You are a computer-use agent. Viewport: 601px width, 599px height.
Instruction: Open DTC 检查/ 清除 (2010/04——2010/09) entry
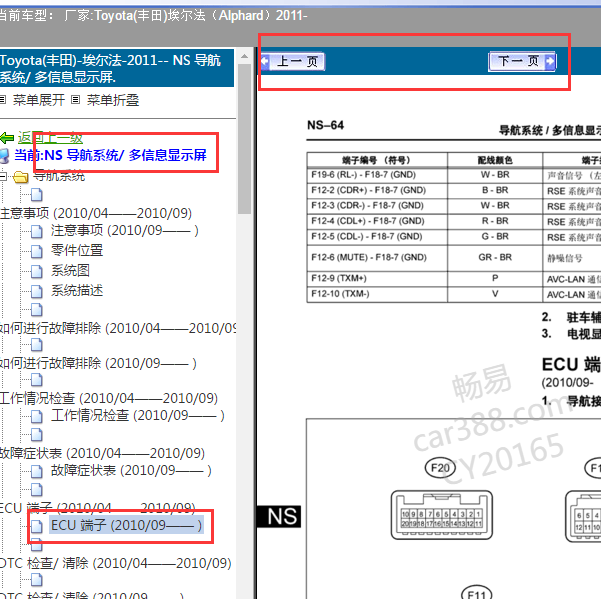point(115,563)
